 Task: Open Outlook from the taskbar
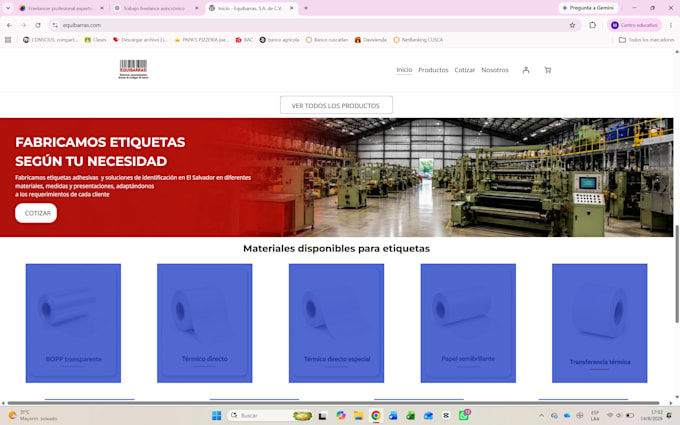[x=428, y=415]
